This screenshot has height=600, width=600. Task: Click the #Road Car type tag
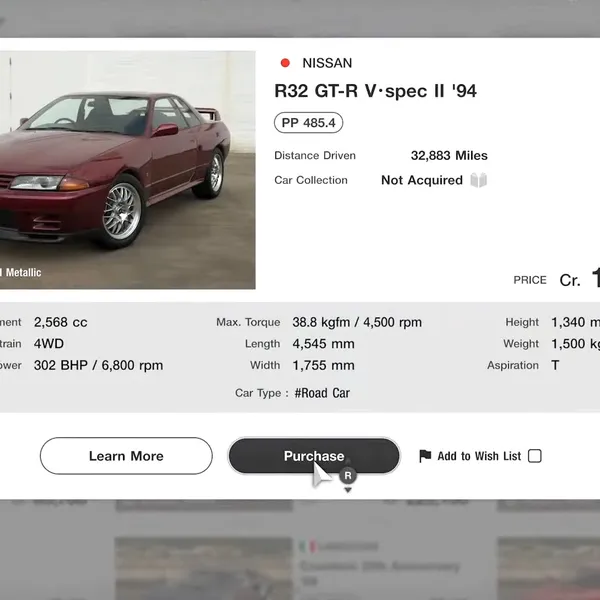322,393
